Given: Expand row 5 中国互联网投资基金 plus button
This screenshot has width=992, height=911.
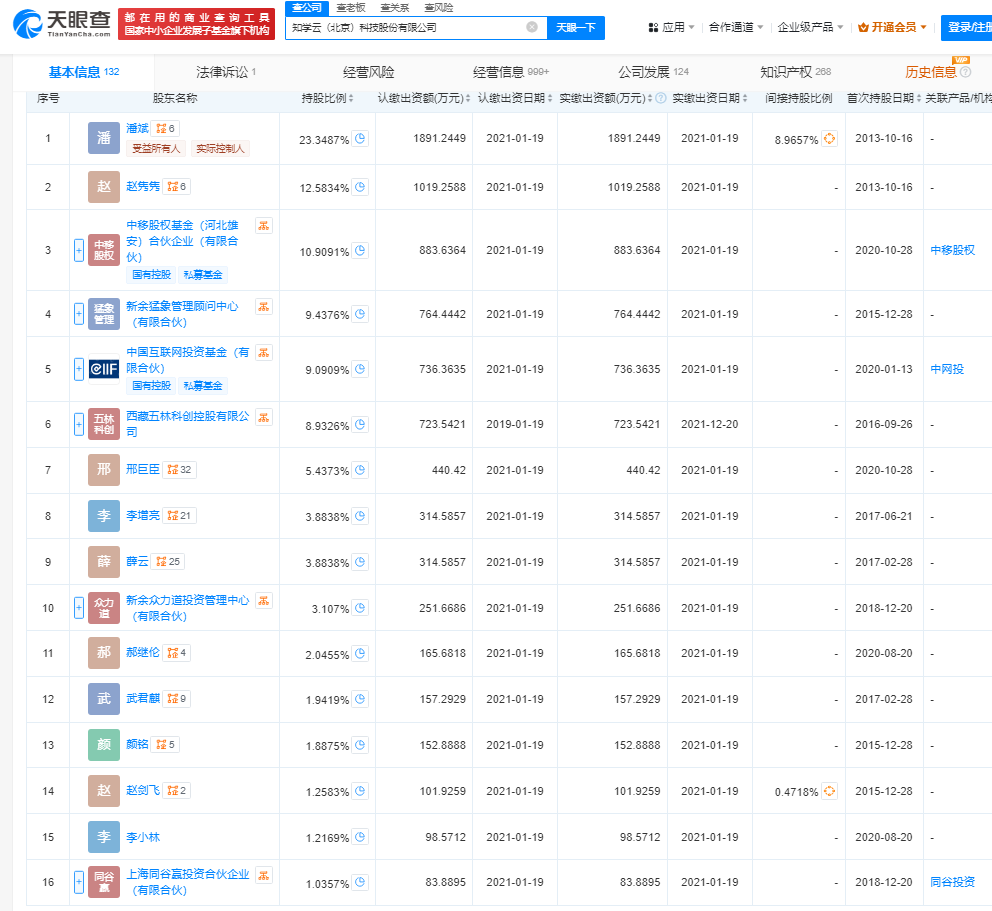Looking at the screenshot, I should (78, 369).
